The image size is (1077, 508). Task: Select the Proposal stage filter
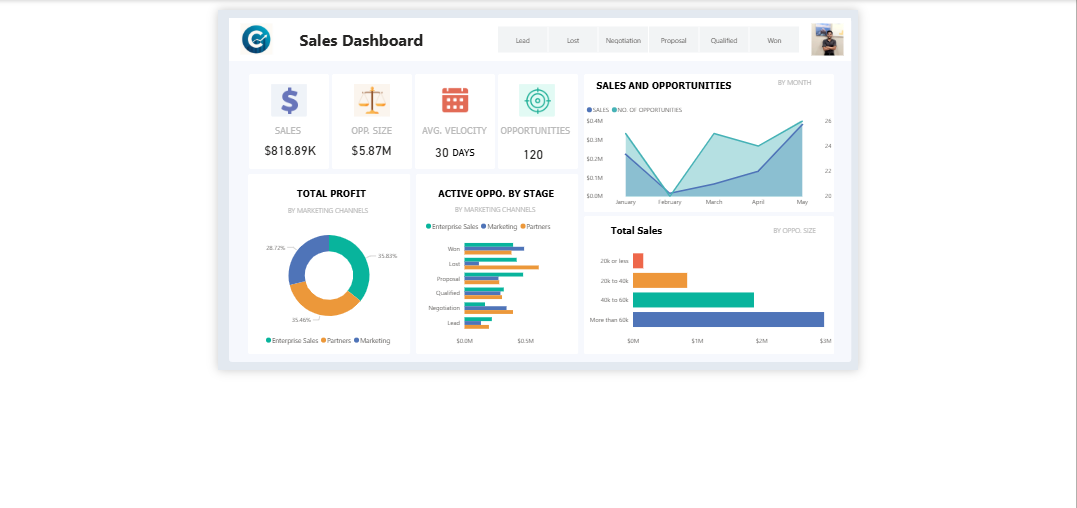[673, 41]
